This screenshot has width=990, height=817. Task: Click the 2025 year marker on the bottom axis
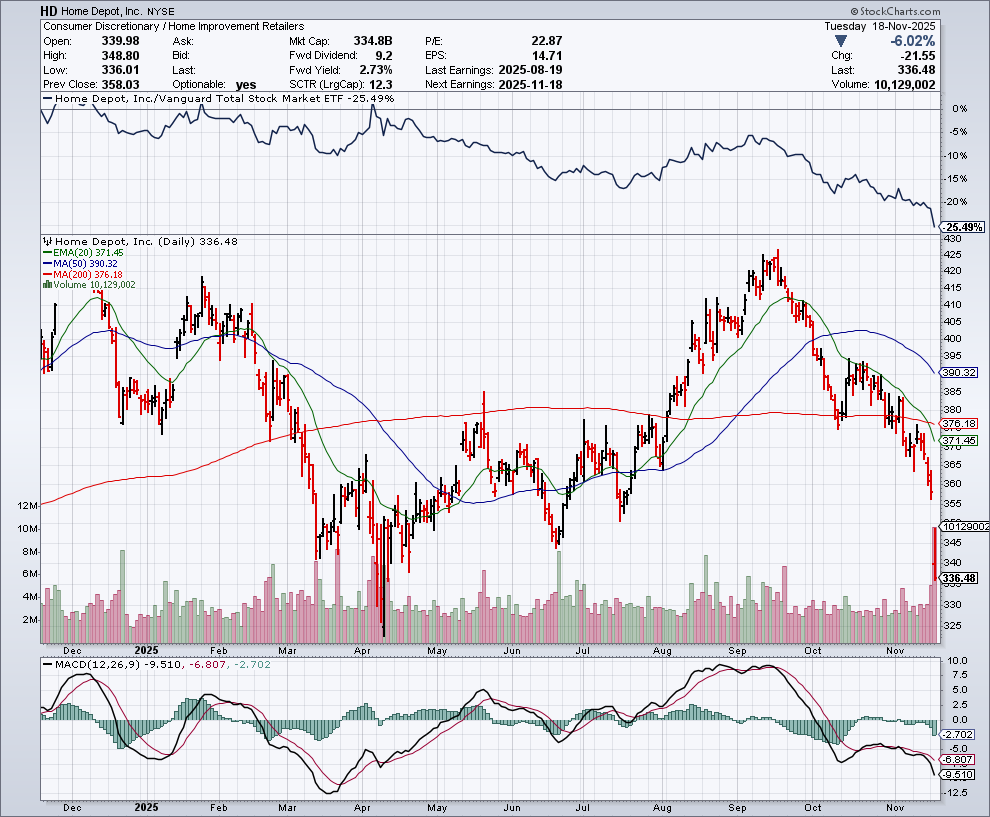click(147, 806)
